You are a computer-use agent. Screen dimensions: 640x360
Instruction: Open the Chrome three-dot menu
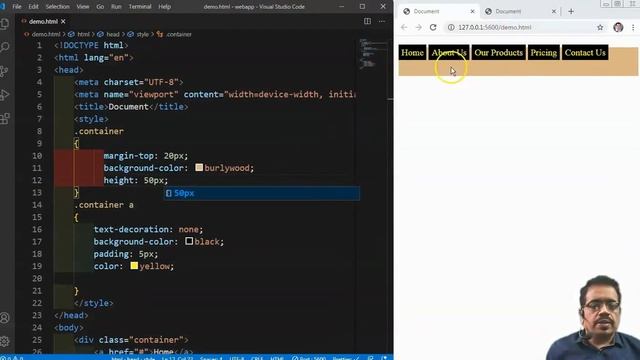click(x=633, y=27)
